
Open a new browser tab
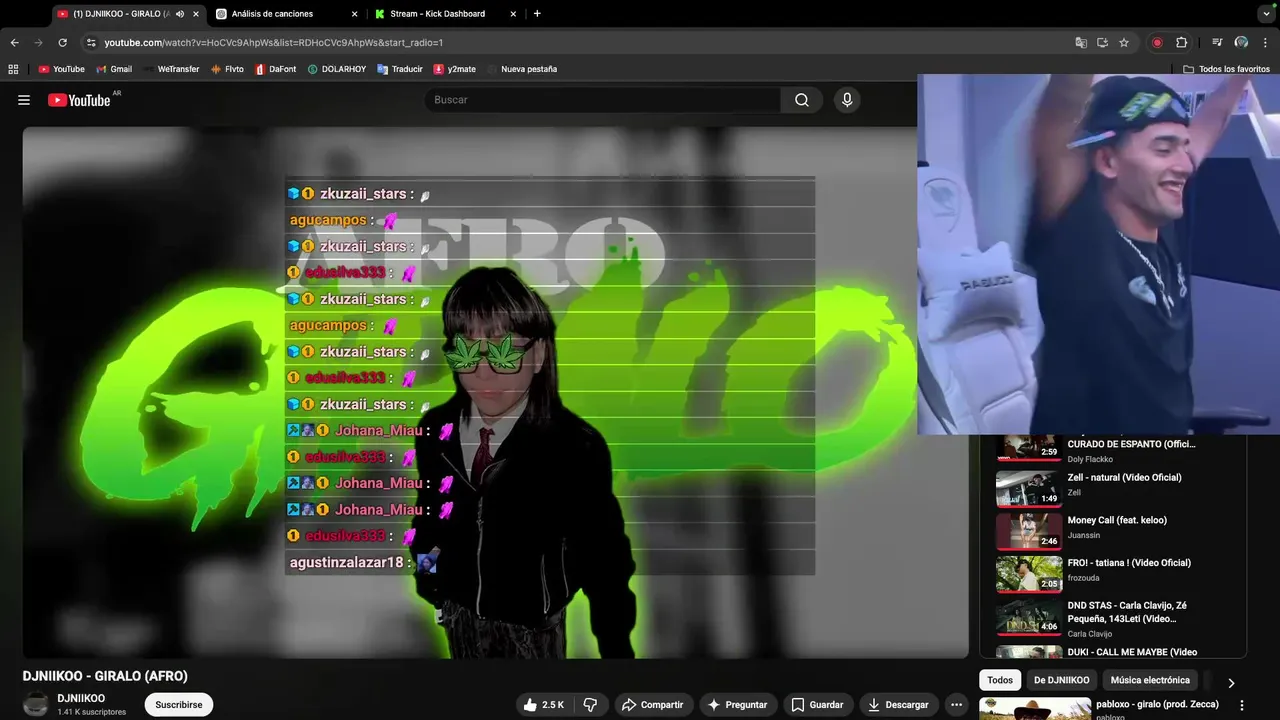click(x=537, y=14)
